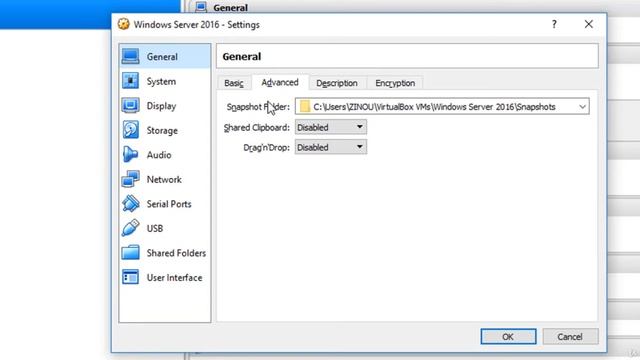Click the Storage label in sidebar
Viewport: 640px width, 360px height.
[162, 131]
